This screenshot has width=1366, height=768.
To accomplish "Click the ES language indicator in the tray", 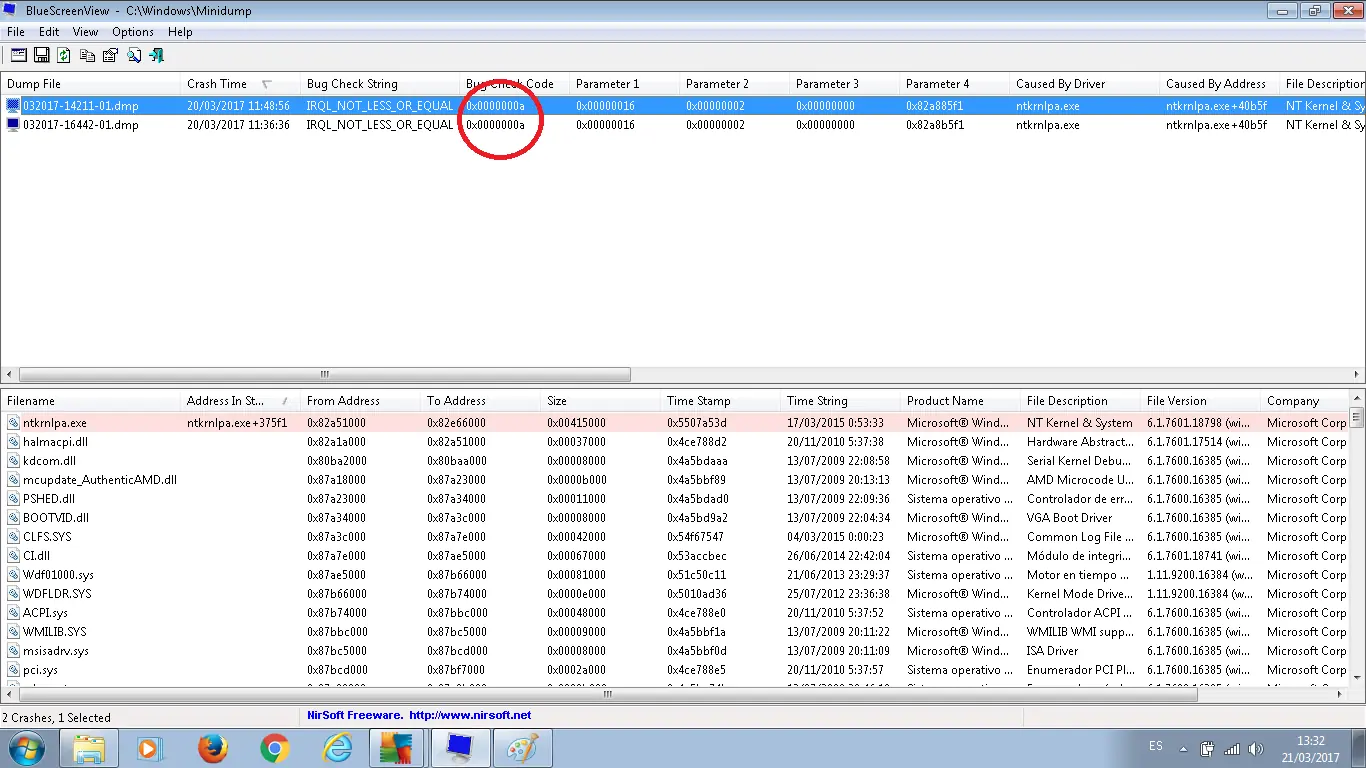I will (1156, 747).
